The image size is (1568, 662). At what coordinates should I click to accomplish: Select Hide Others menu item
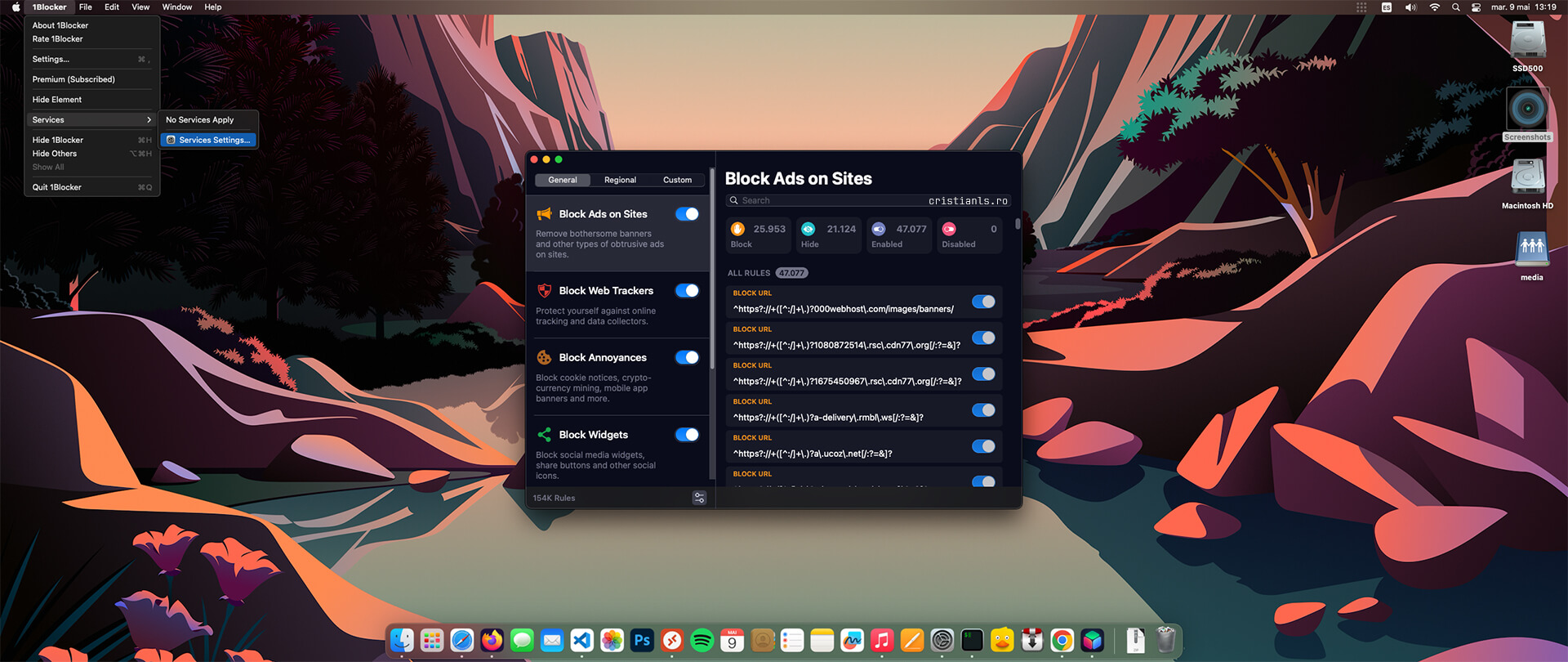tap(91, 154)
